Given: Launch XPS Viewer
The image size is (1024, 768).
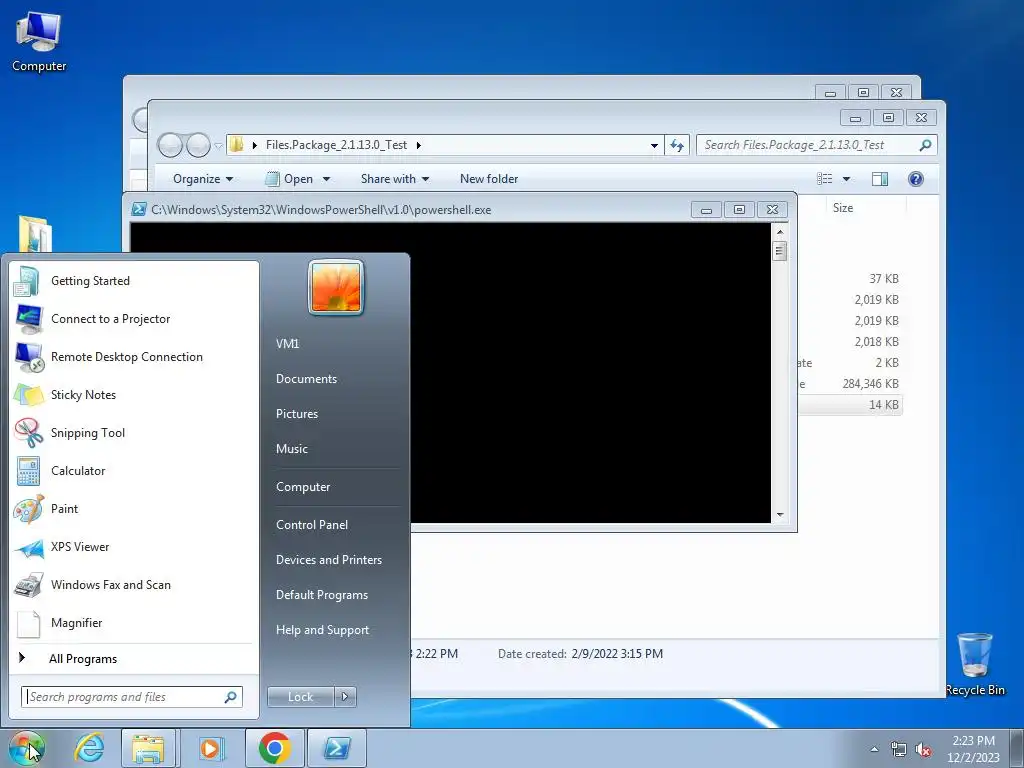Looking at the screenshot, I should [134, 547].
